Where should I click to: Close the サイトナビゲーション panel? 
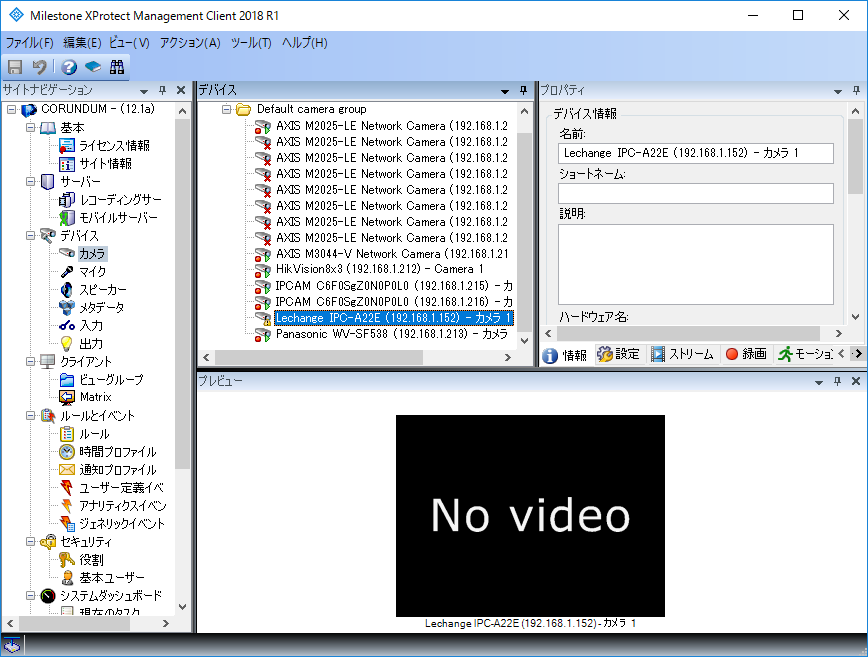coord(180,90)
